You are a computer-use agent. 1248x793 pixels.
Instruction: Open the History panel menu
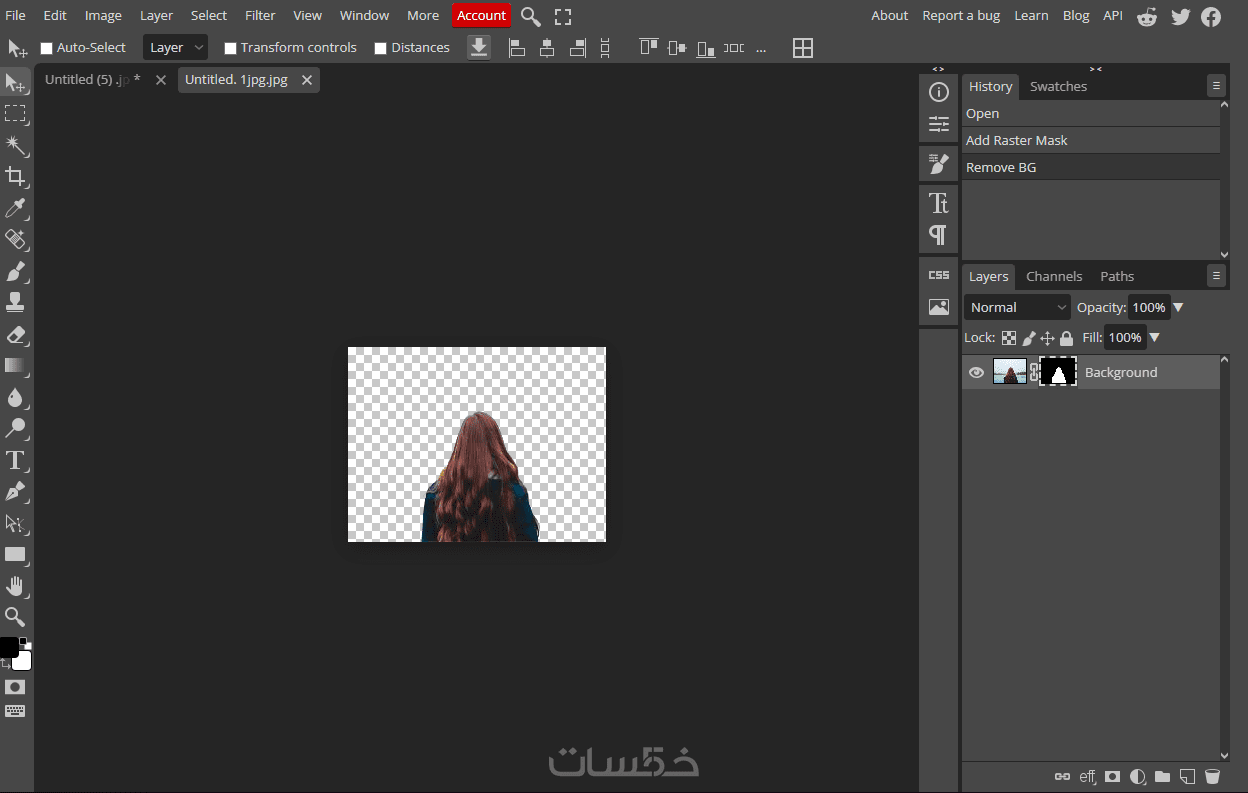point(1216,86)
